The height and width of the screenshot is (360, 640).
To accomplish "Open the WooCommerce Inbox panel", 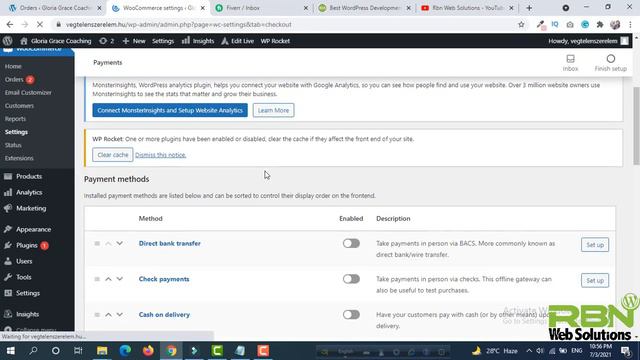I will coord(570,63).
